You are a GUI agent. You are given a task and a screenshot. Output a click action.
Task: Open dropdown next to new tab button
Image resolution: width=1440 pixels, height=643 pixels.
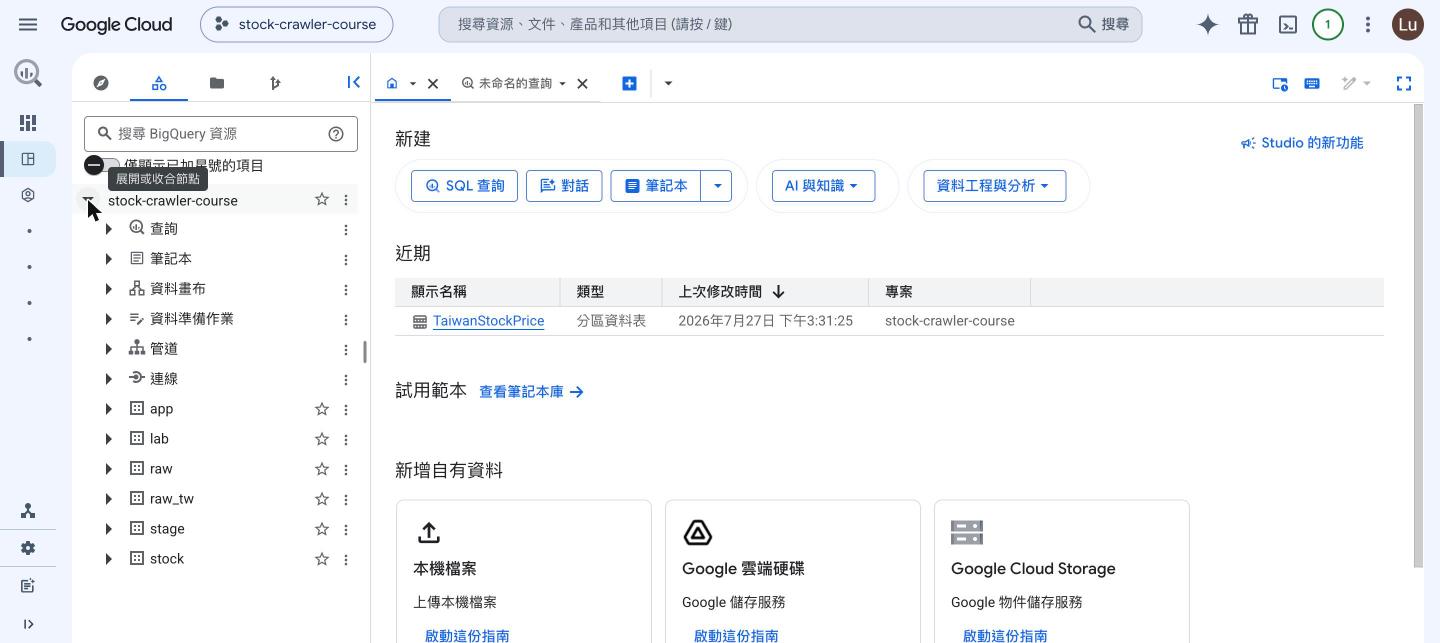tap(668, 83)
